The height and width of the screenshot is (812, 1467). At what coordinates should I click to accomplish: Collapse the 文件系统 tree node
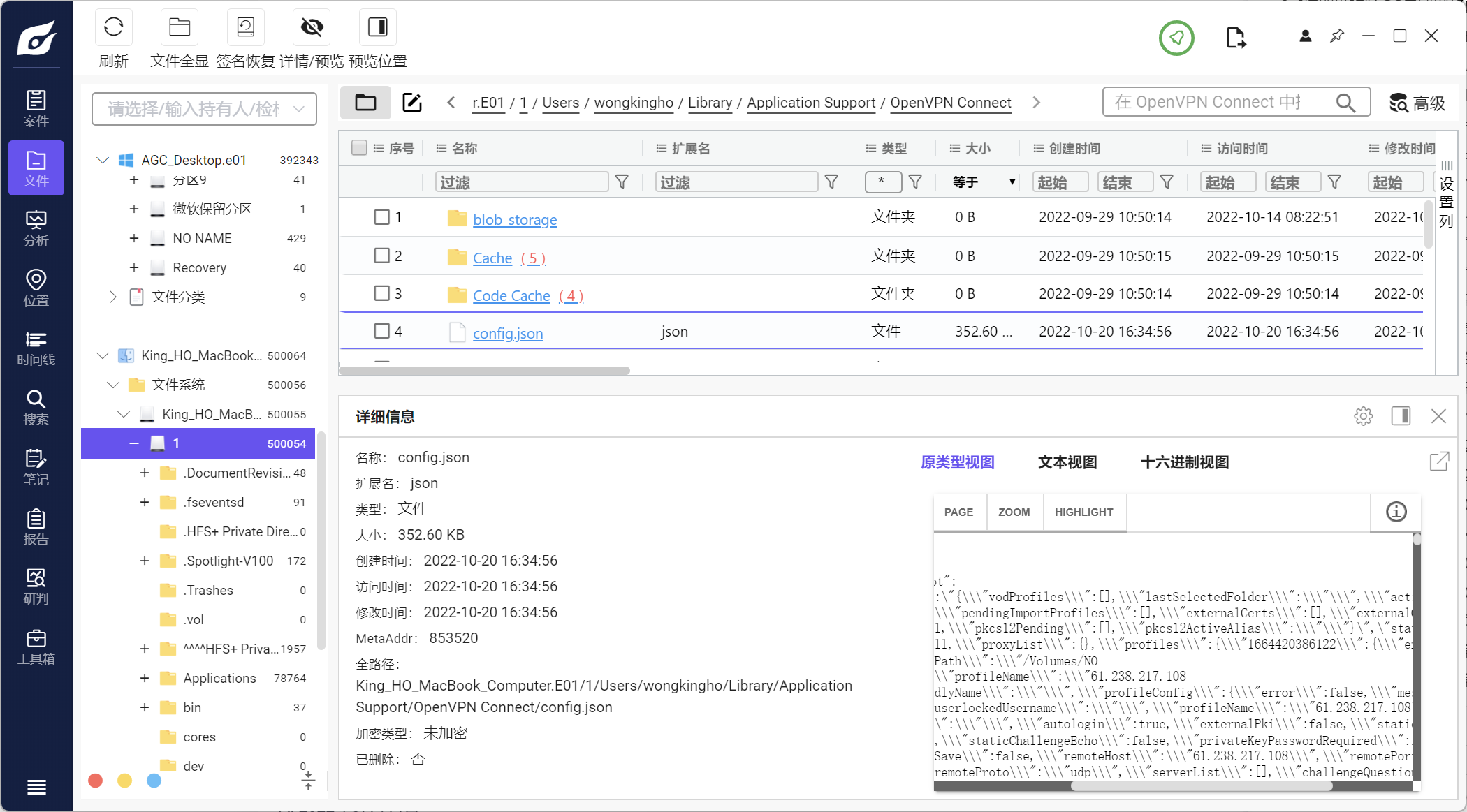coord(113,385)
